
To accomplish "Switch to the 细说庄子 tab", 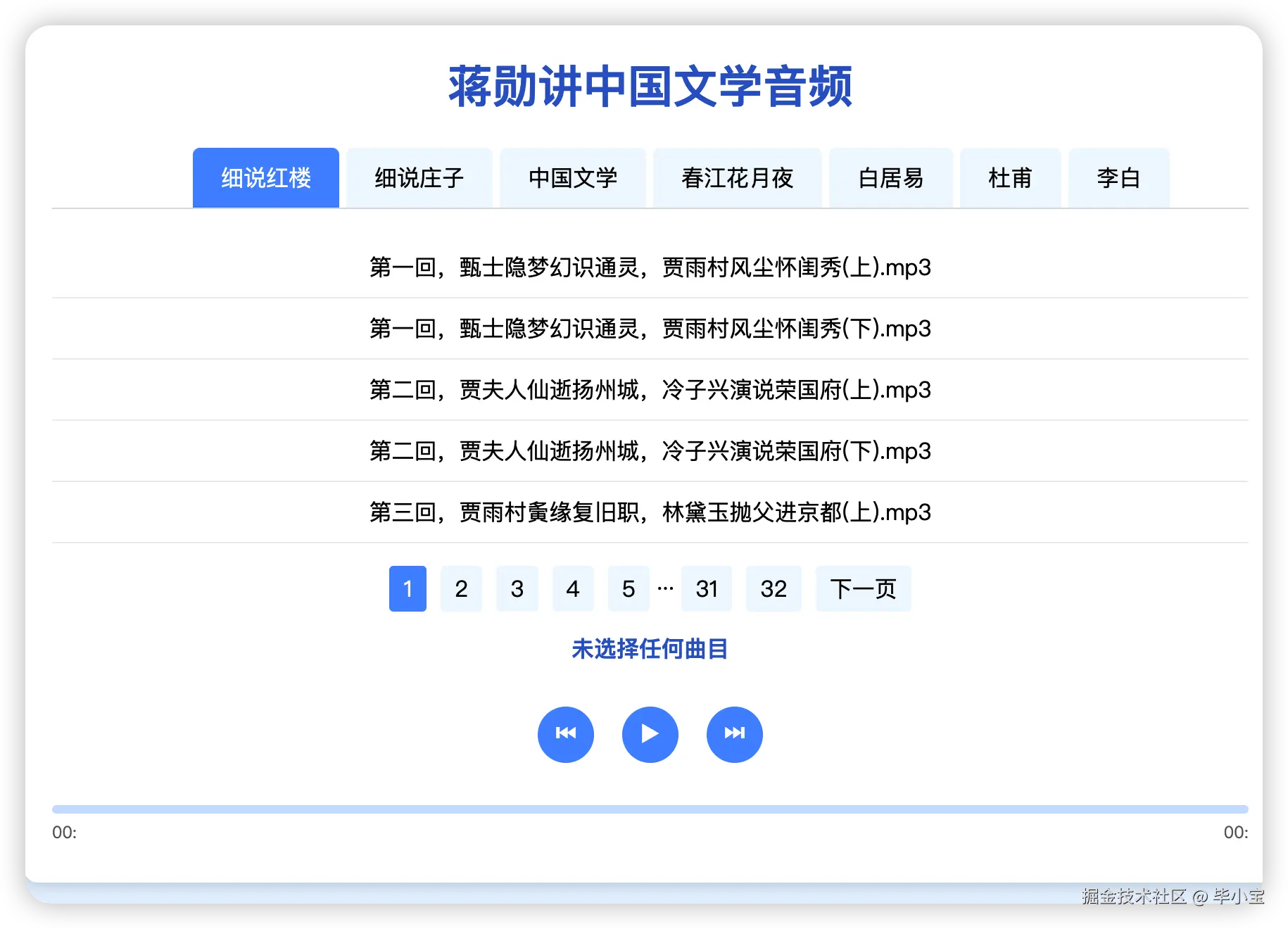I will pos(419,178).
